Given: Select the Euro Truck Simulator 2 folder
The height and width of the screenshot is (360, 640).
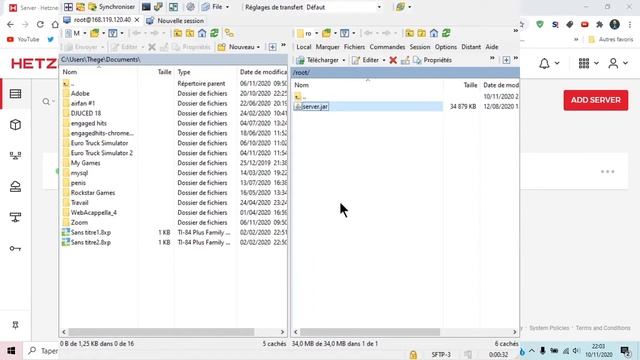Looking at the screenshot, I should coord(102,153).
